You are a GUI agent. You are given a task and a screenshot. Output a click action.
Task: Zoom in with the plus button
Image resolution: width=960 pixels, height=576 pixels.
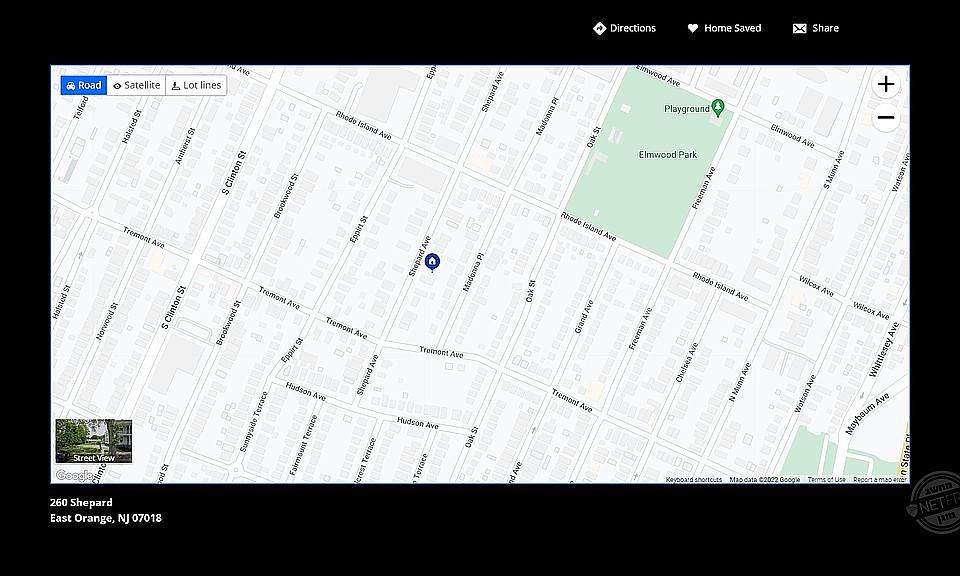click(885, 84)
